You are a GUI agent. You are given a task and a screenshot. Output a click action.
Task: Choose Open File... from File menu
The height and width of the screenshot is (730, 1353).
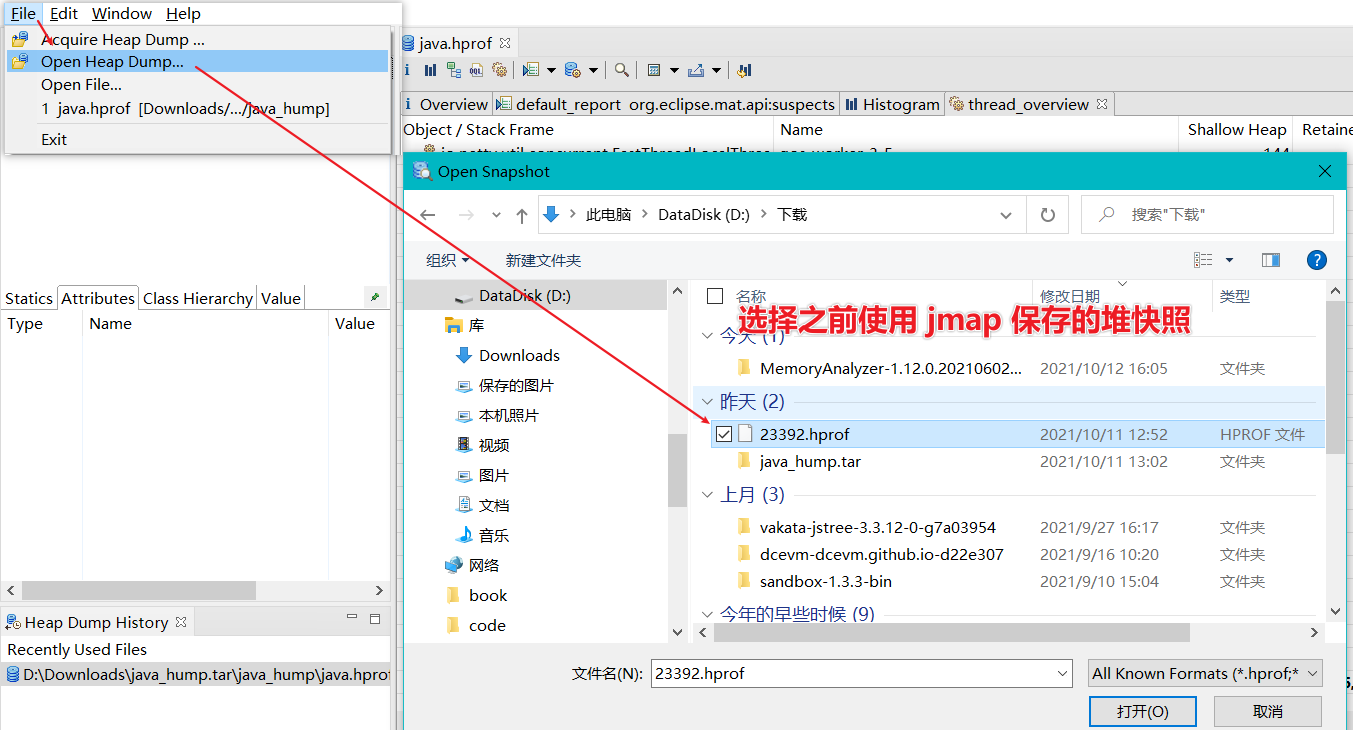coord(197,85)
